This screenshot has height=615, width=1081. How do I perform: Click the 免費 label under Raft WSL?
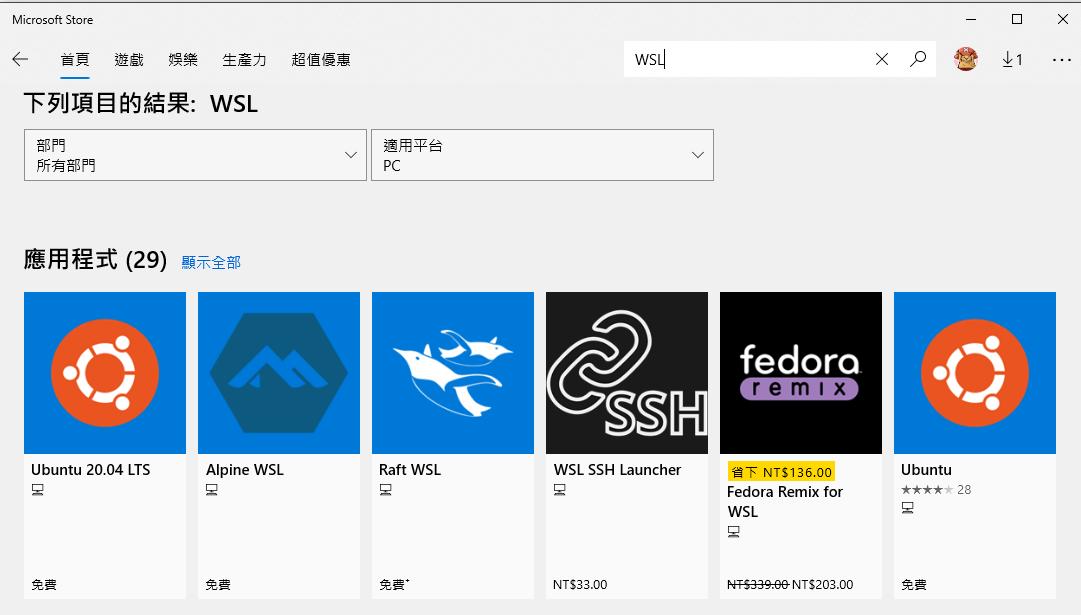tap(392, 585)
